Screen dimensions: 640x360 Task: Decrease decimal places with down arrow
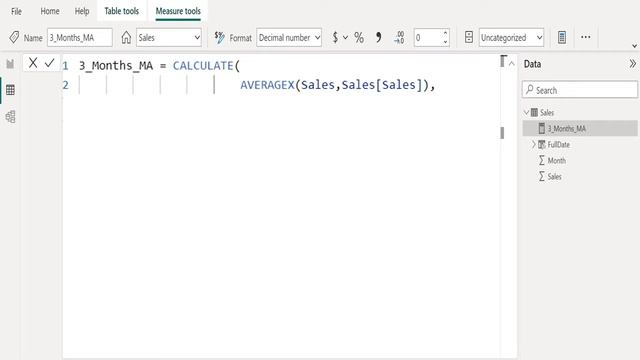coord(445,42)
